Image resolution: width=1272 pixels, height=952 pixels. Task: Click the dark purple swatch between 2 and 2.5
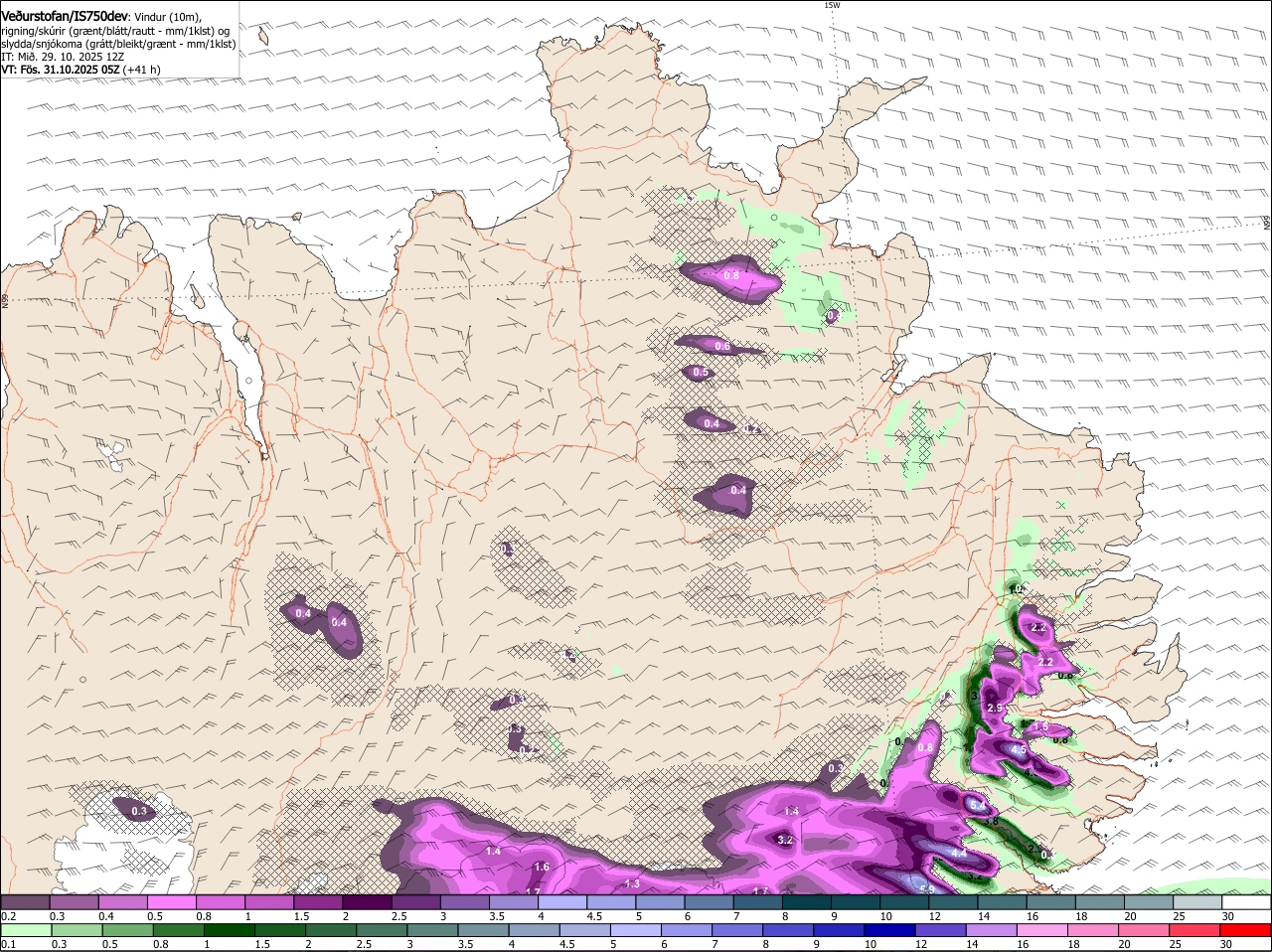click(x=367, y=901)
